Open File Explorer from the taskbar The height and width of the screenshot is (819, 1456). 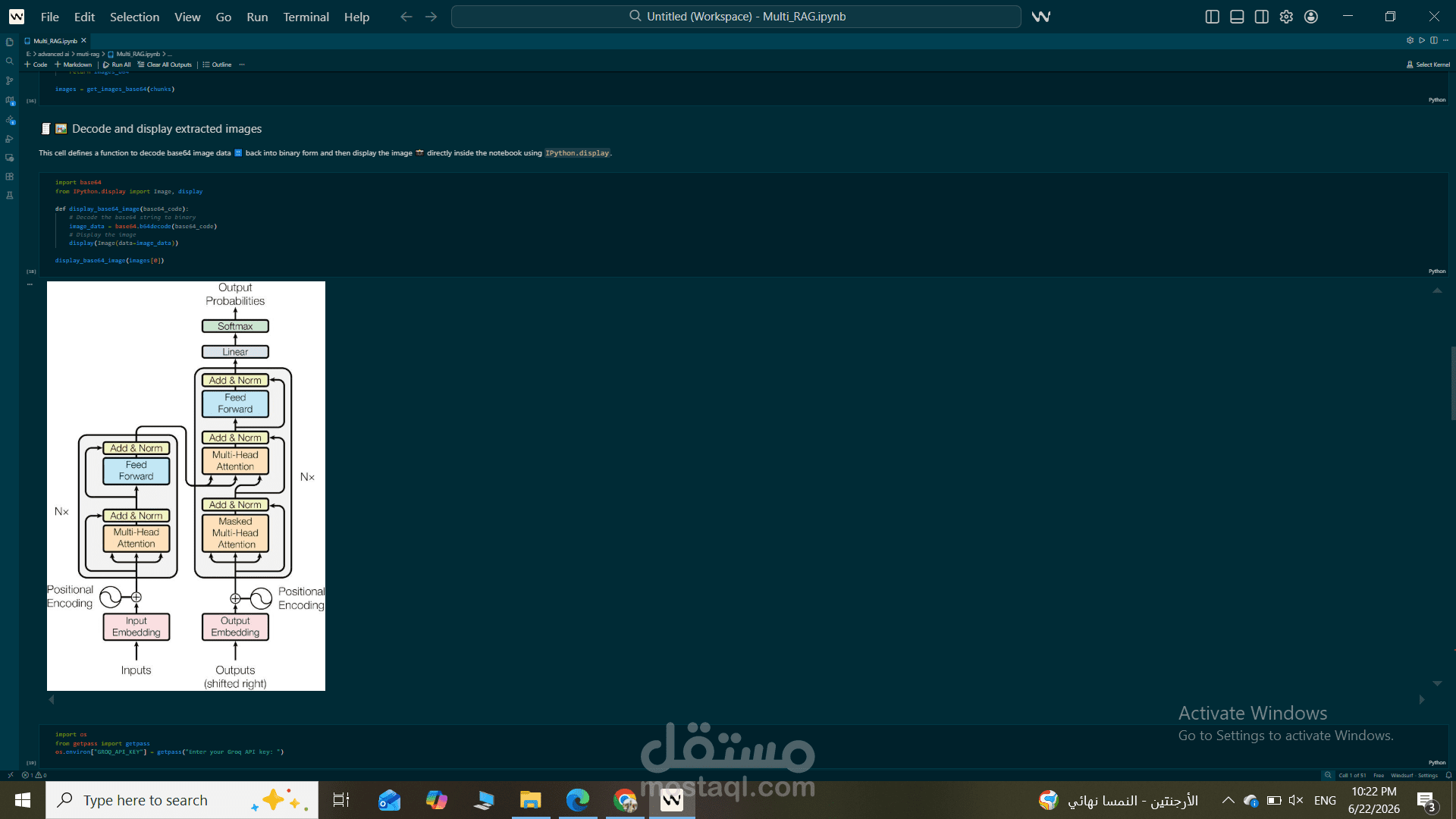tap(530, 800)
